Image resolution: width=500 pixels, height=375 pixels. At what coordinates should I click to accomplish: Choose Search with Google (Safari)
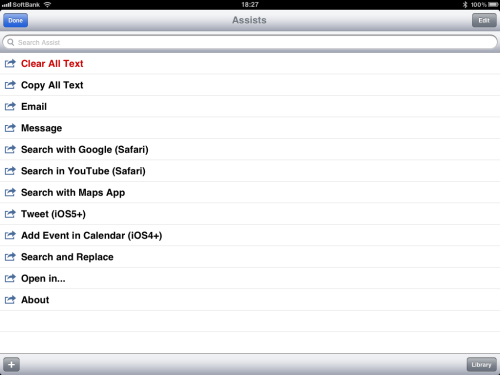250,149
